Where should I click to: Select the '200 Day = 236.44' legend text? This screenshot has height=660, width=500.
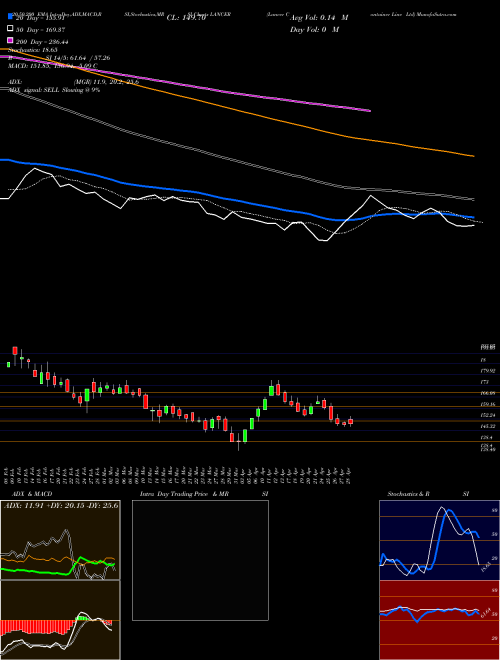(42, 42)
